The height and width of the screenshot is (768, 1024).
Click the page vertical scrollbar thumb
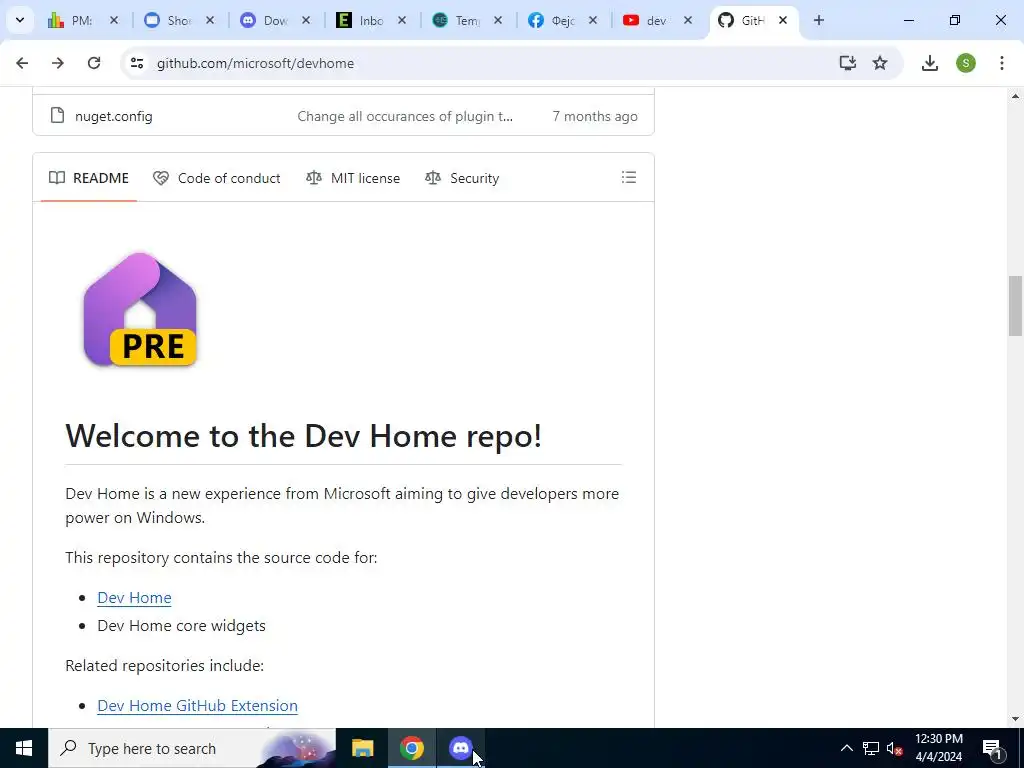point(1015,306)
